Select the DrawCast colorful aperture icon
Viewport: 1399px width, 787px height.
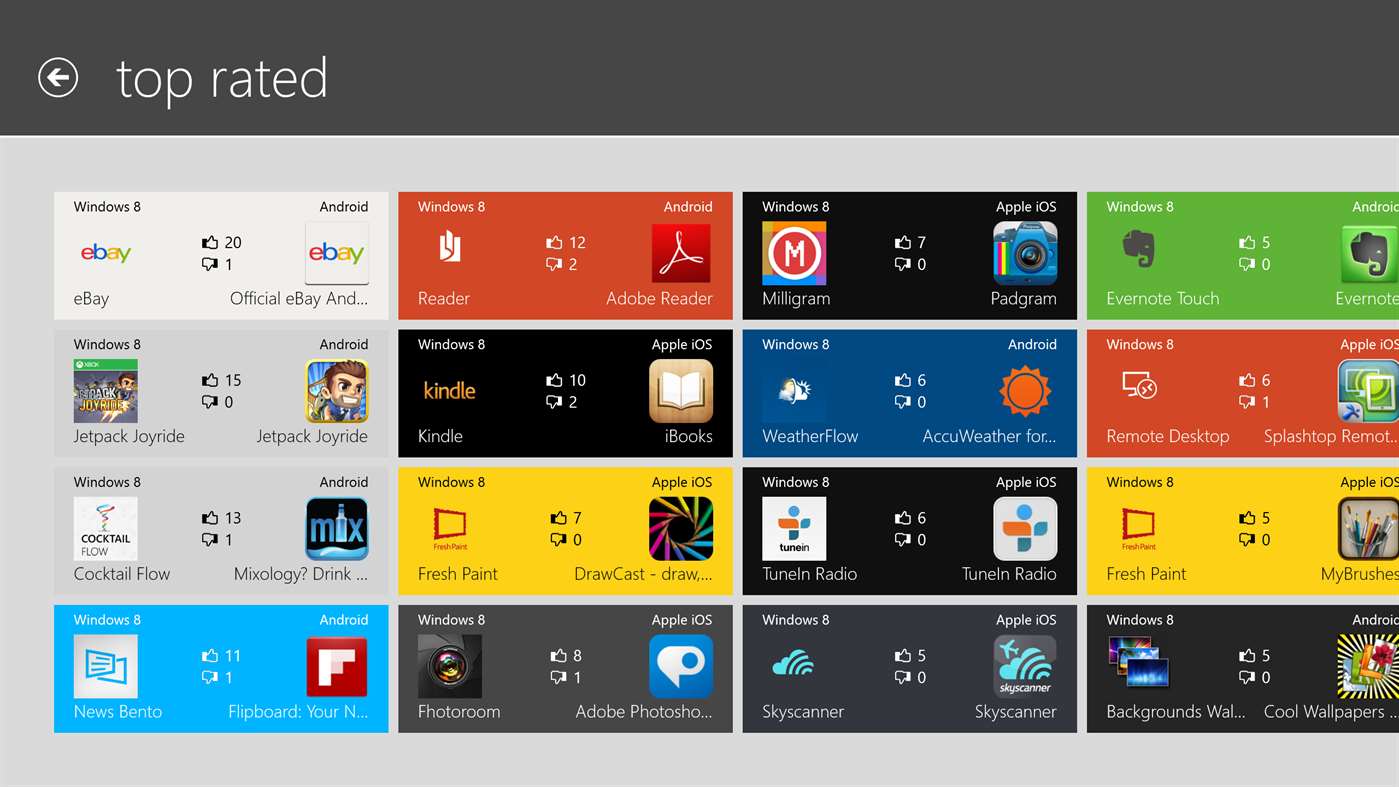click(x=681, y=529)
